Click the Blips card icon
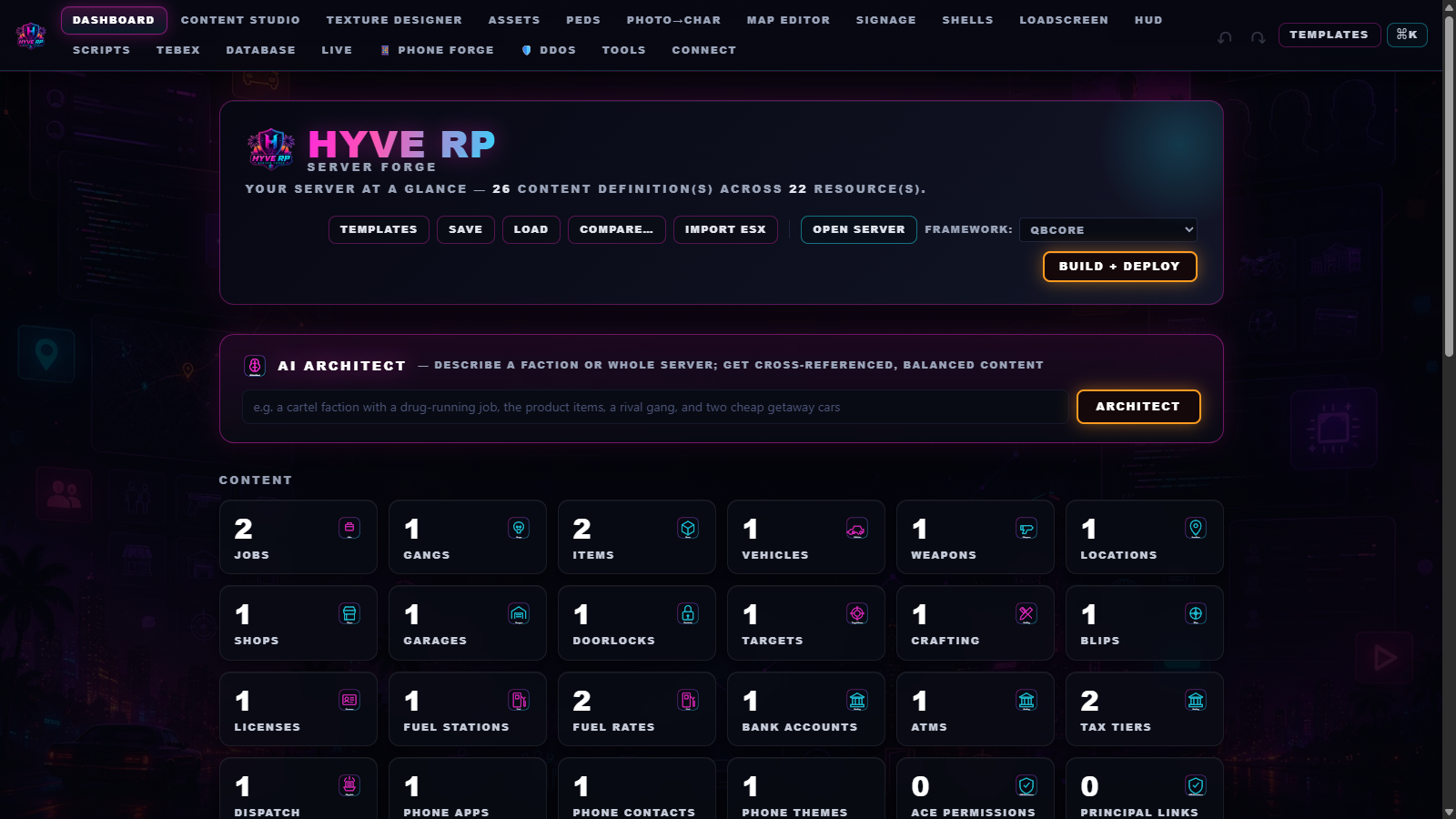 pyautogui.click(x=1196, y=613)
